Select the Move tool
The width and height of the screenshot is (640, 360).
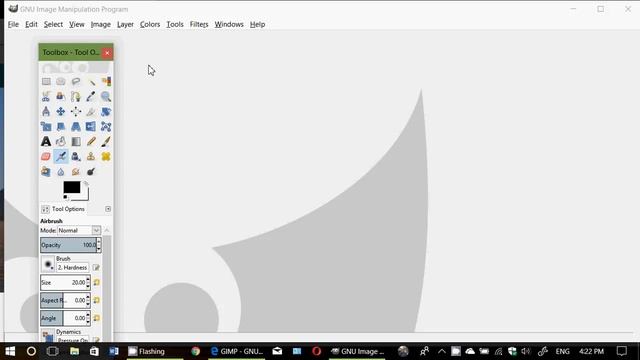61,111
